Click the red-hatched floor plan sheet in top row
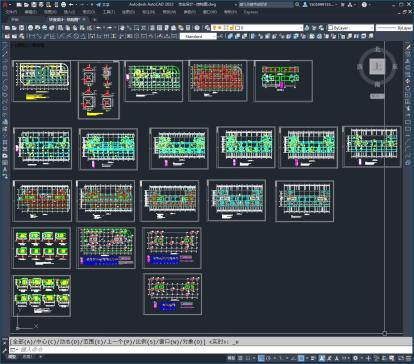 pyautogui.click(x=218, y=81)
